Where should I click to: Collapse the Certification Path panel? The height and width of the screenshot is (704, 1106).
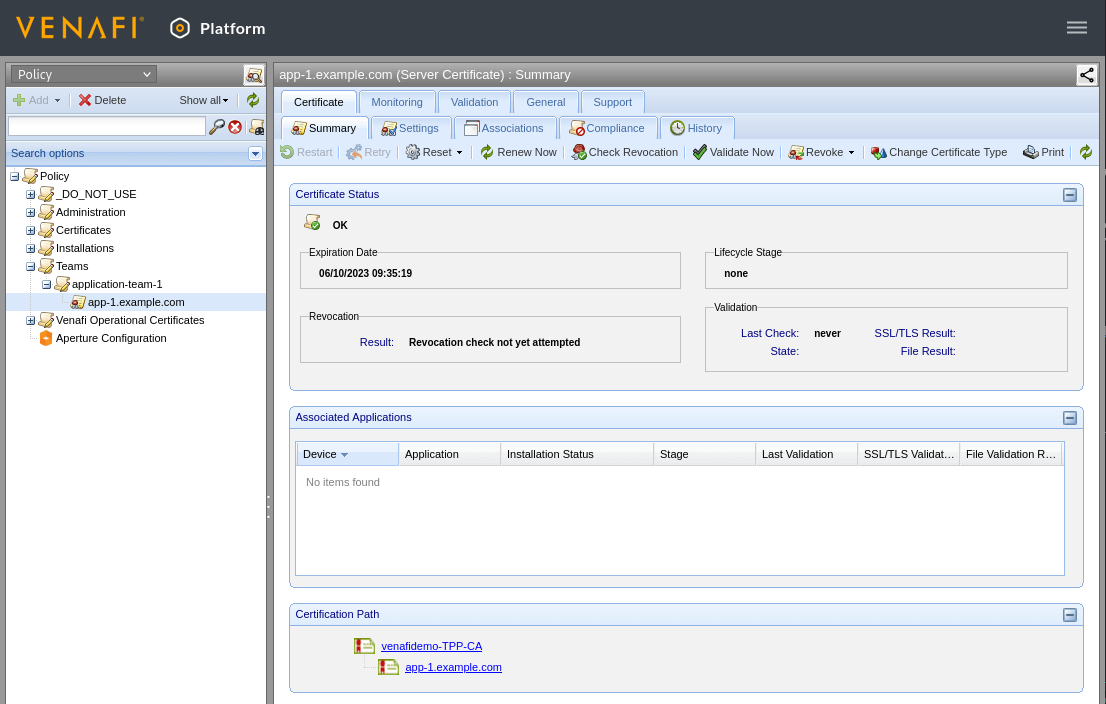coord(1069,615)
